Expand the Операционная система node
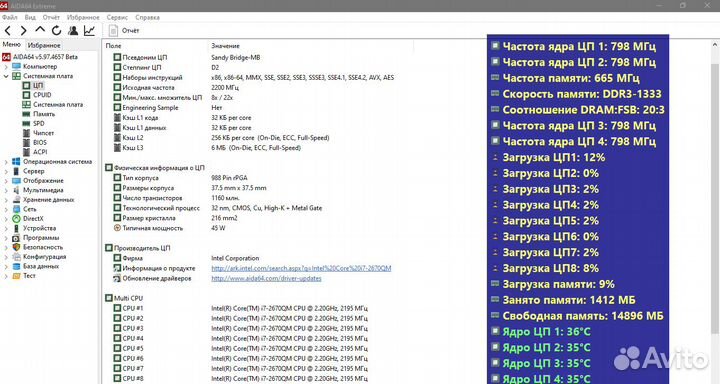 (x=6, y=162)
